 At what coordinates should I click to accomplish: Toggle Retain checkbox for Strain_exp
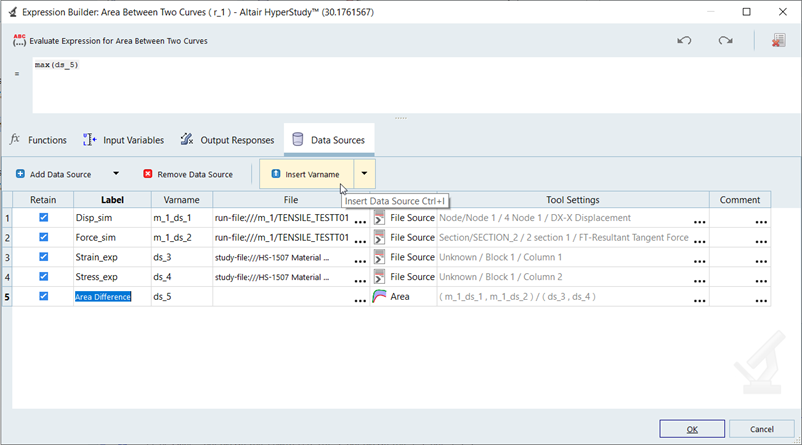click(x=43, y=257)
